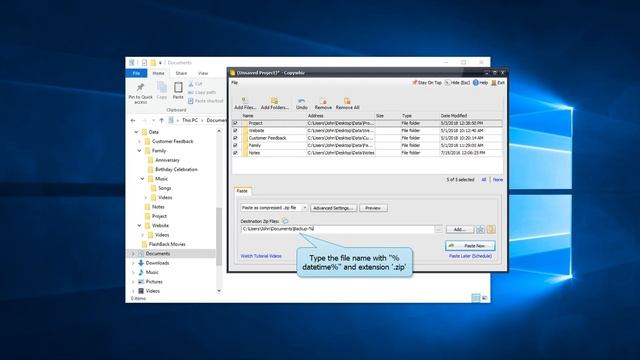Viewport: 640px width, 360px height.
Task: Click Hide (Esc) in Copywhiz header
Action: click(457, 83)
